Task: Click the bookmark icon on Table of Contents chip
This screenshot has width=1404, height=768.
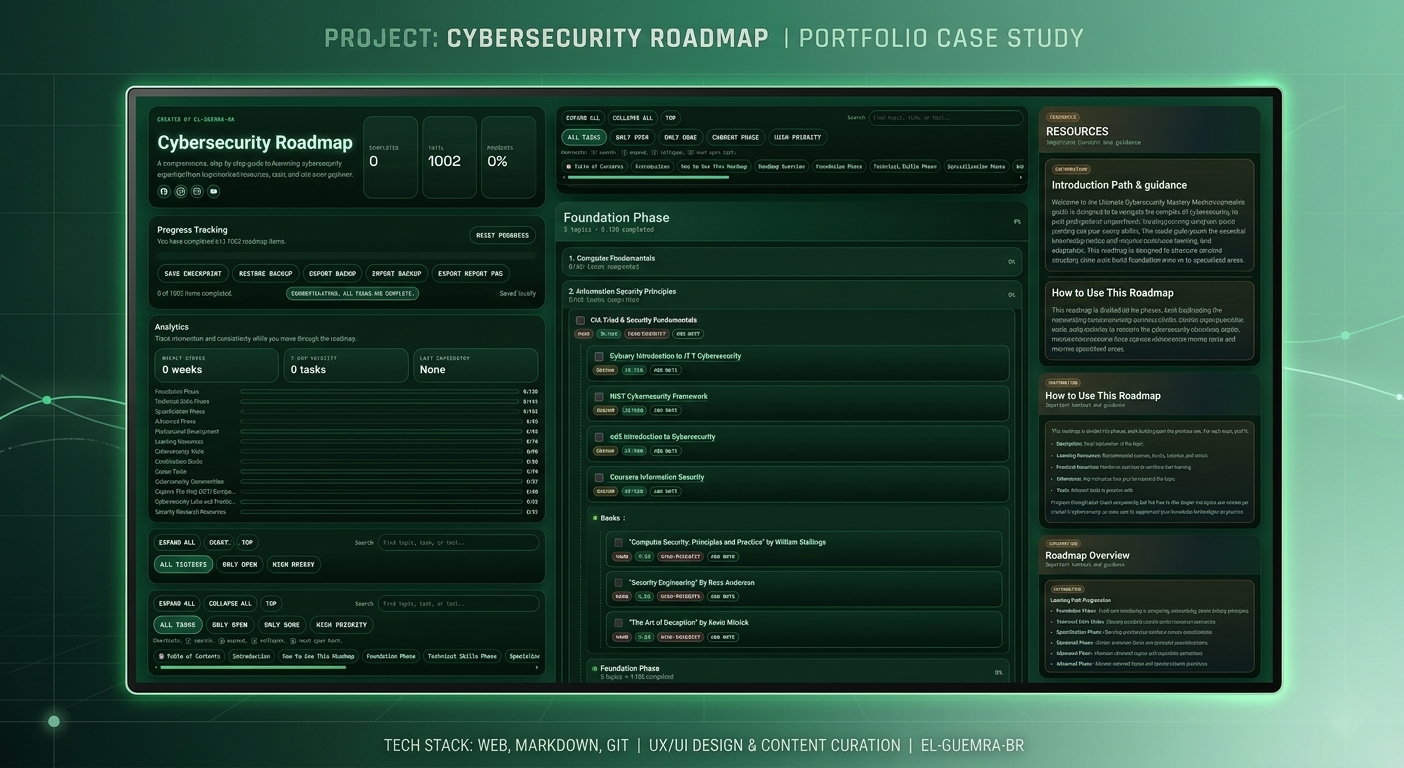Action: point(569,166)
